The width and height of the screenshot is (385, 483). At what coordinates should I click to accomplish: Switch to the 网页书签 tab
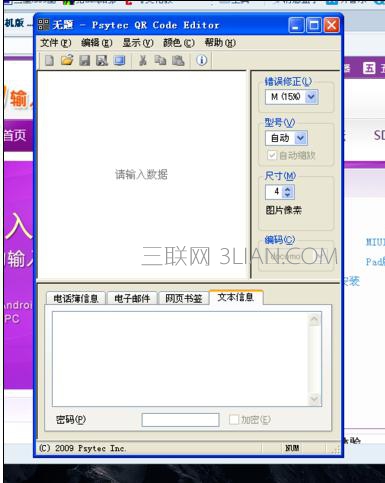click(x=184, y=298)
